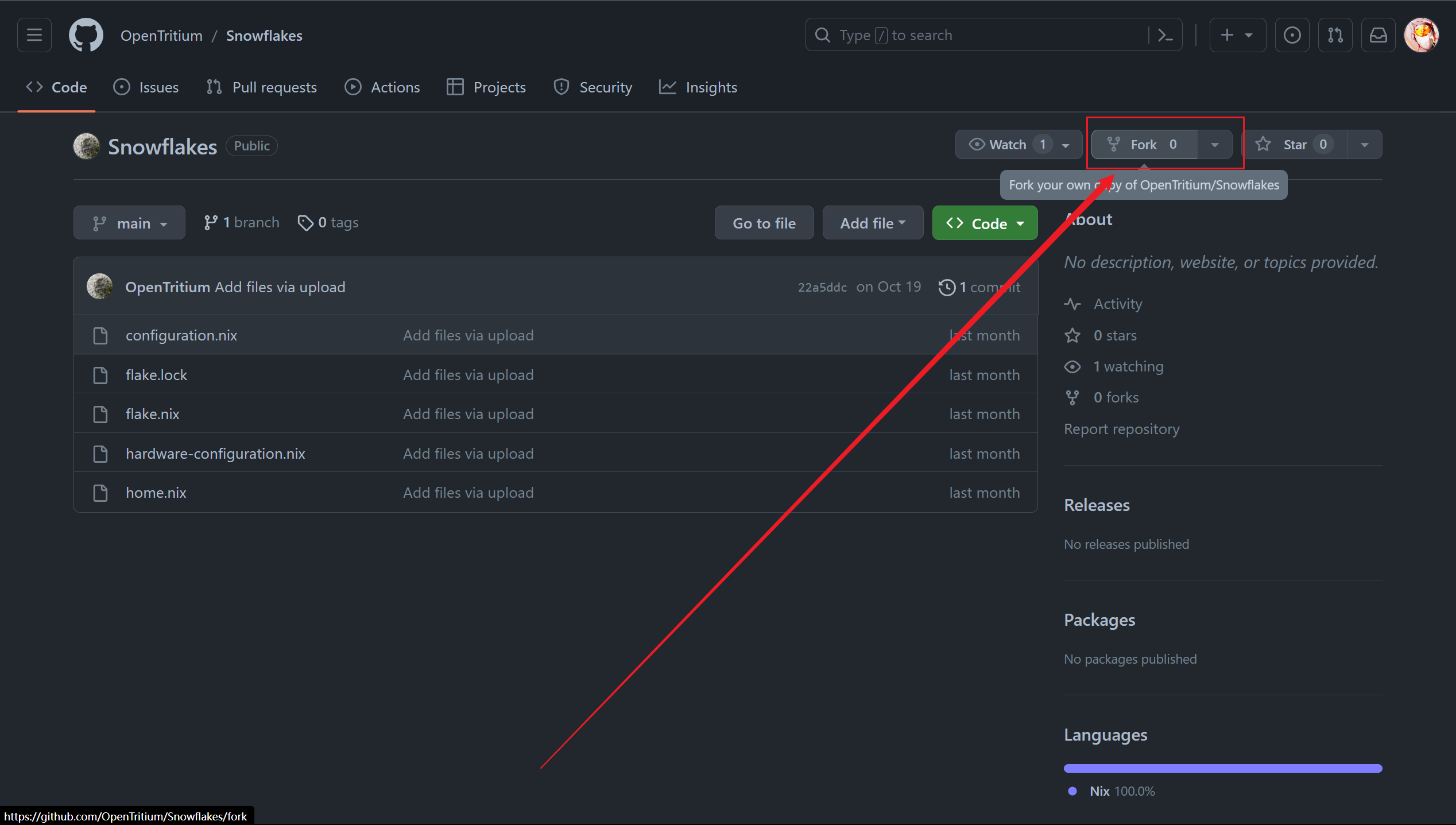Open the Pull requests shortcut icon in header
1456x825 pixels.
coord(1335,35)
